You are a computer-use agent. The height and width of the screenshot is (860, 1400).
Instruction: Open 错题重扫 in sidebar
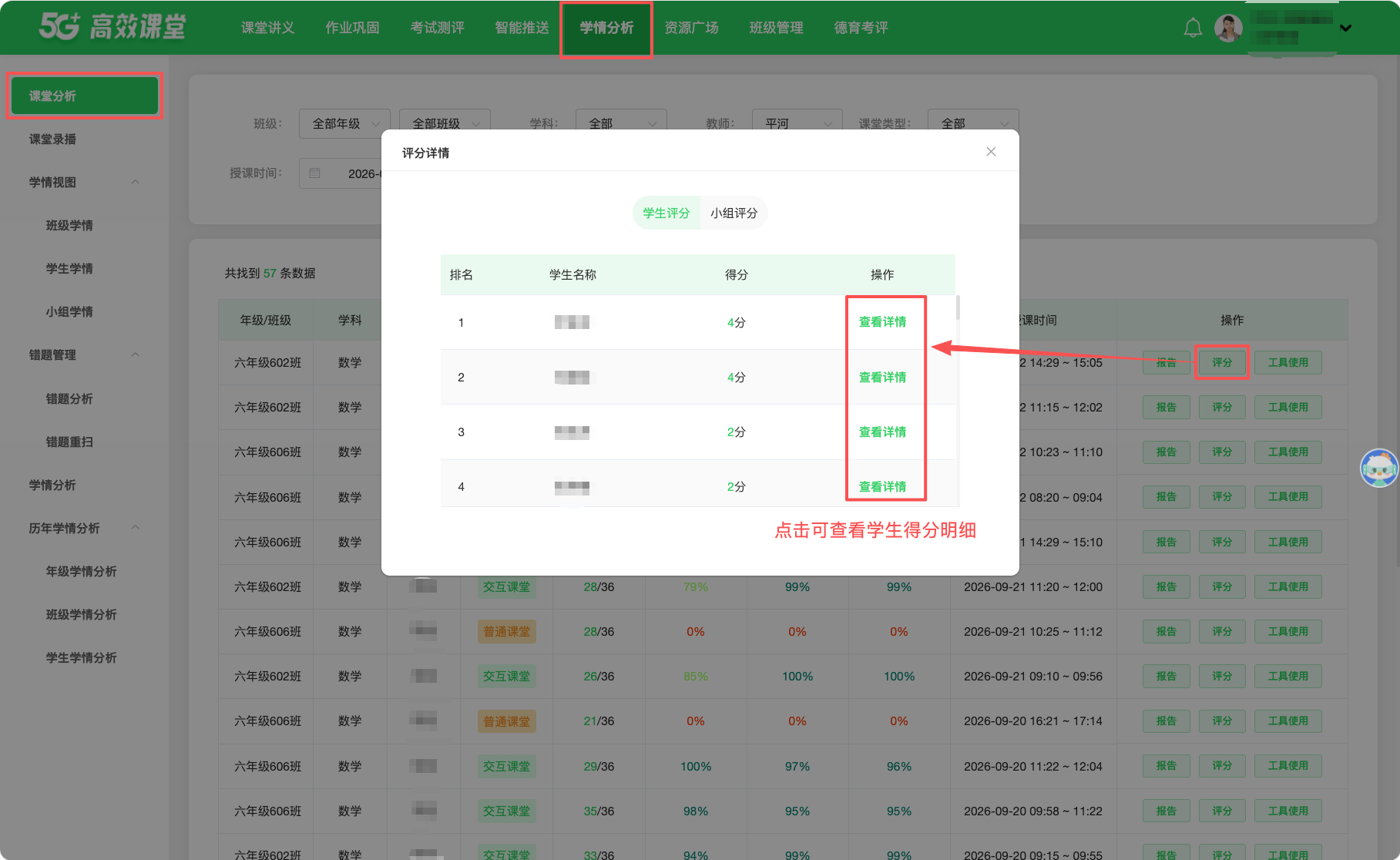click(x=69, y=442)
